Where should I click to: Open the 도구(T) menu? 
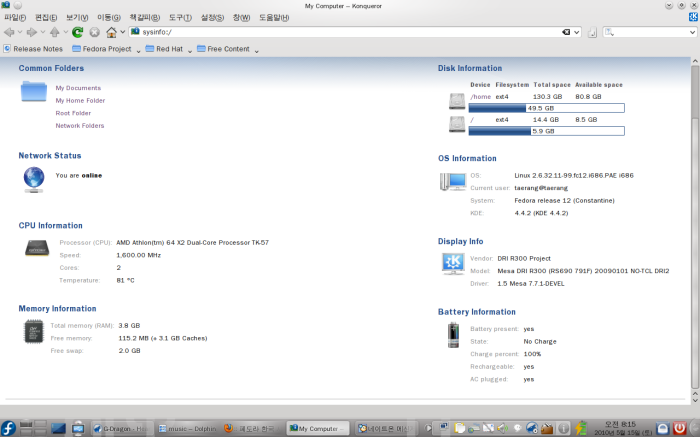pyautogui.click(x=180, y=17)
